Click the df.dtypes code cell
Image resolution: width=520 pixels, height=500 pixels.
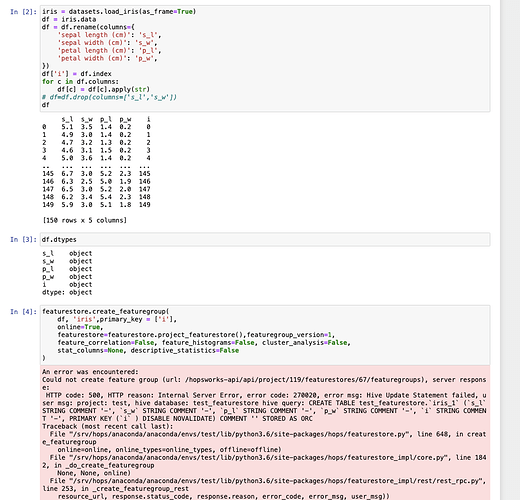point(265,239)
